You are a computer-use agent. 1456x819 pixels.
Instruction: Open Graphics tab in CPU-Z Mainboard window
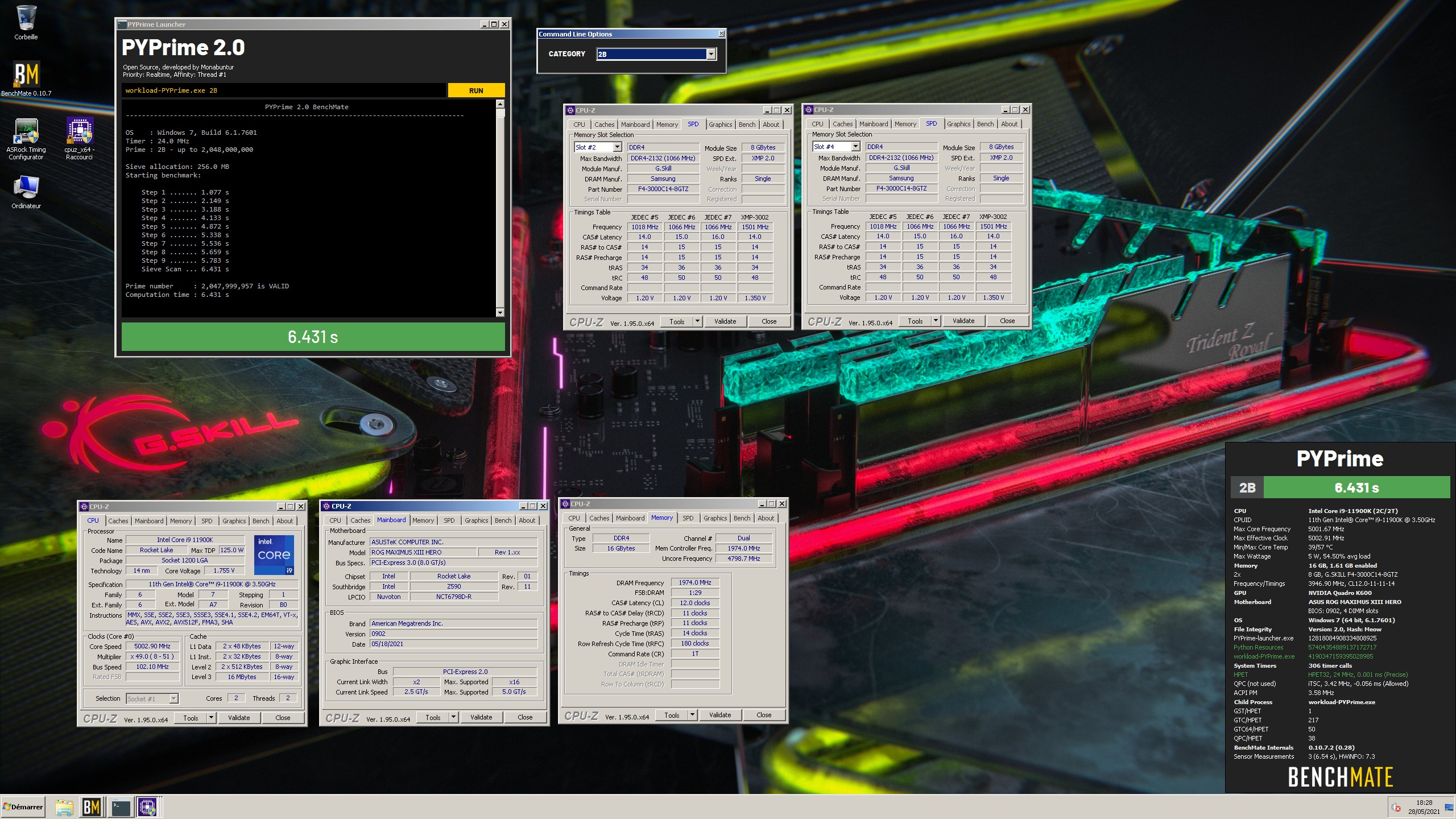click(477, 520)
